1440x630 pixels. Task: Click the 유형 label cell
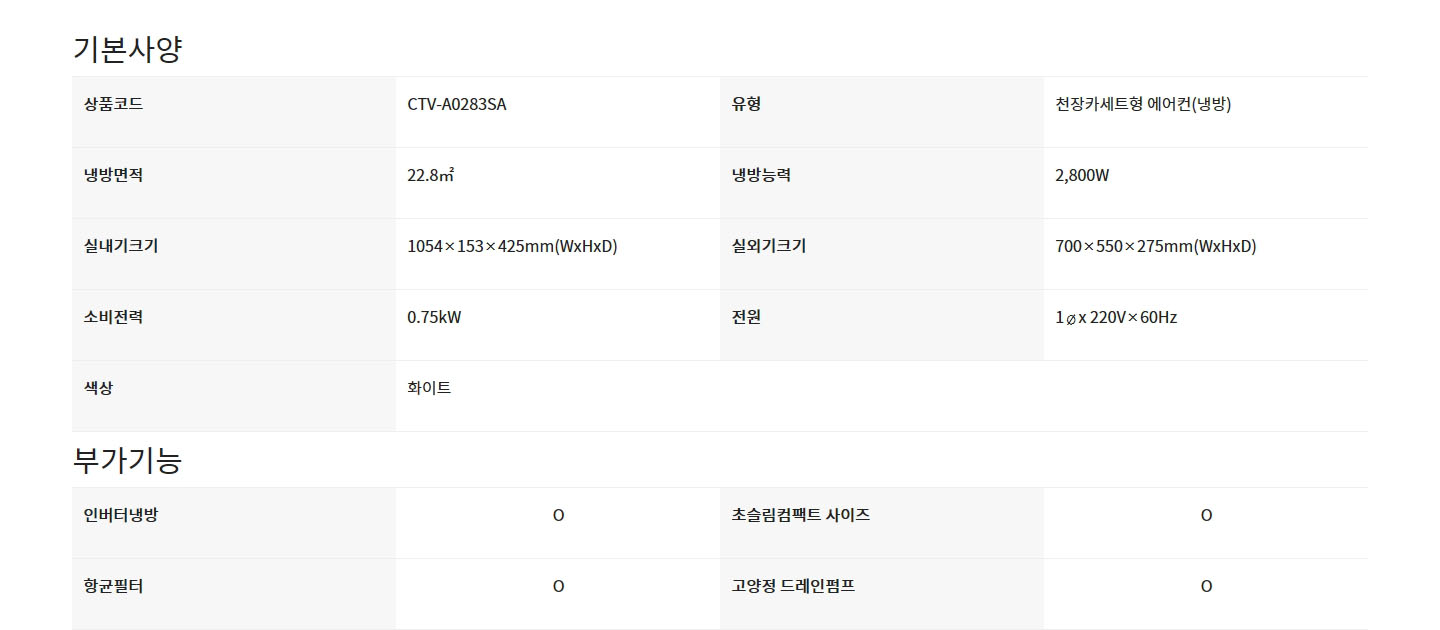pos(882,112)
